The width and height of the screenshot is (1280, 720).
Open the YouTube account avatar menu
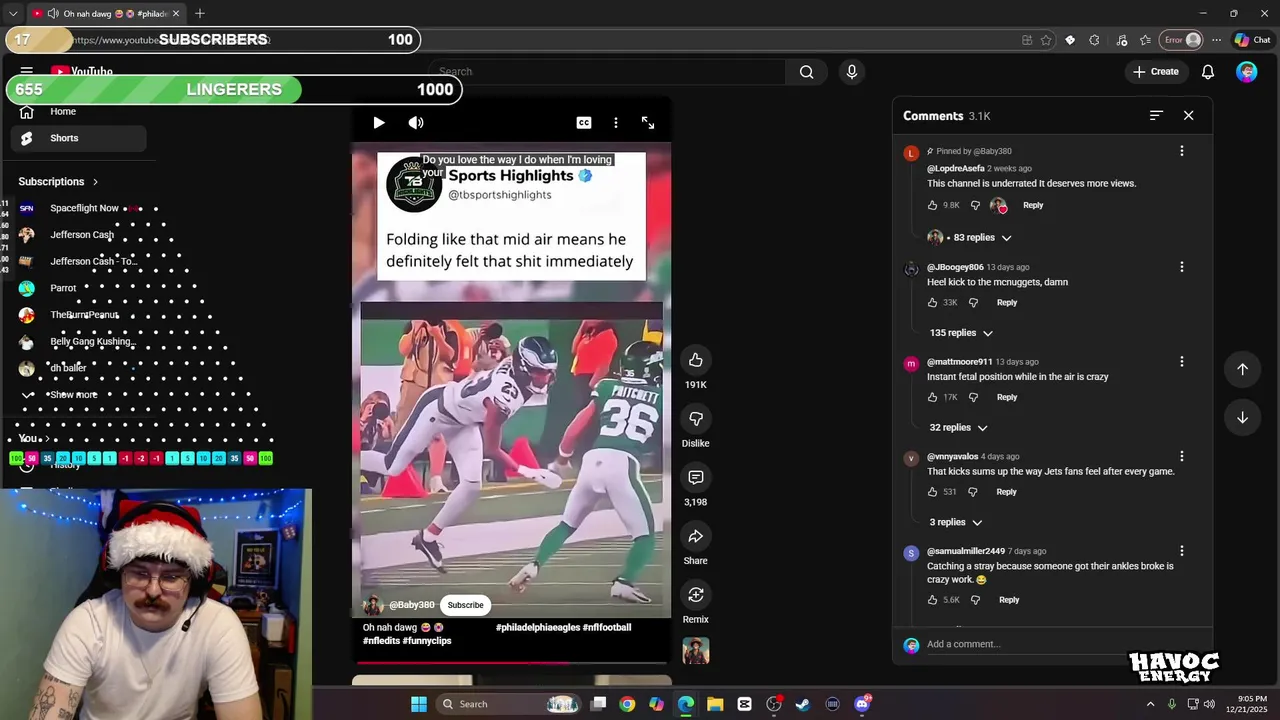1246,72
